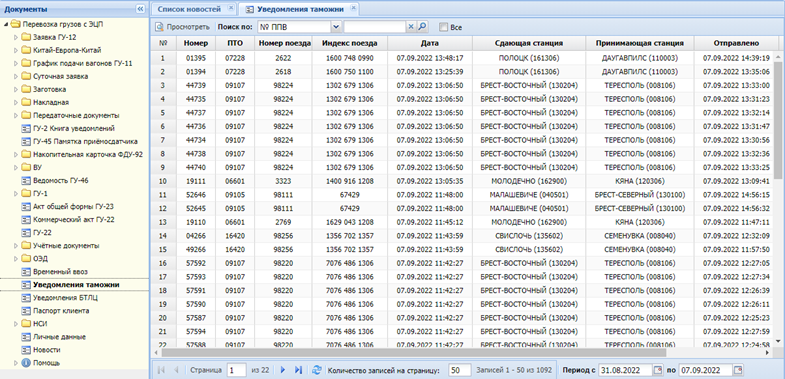Viewport: 785px width, 379px height.
Task: Click the по end date field
Action: coord(706,370)
